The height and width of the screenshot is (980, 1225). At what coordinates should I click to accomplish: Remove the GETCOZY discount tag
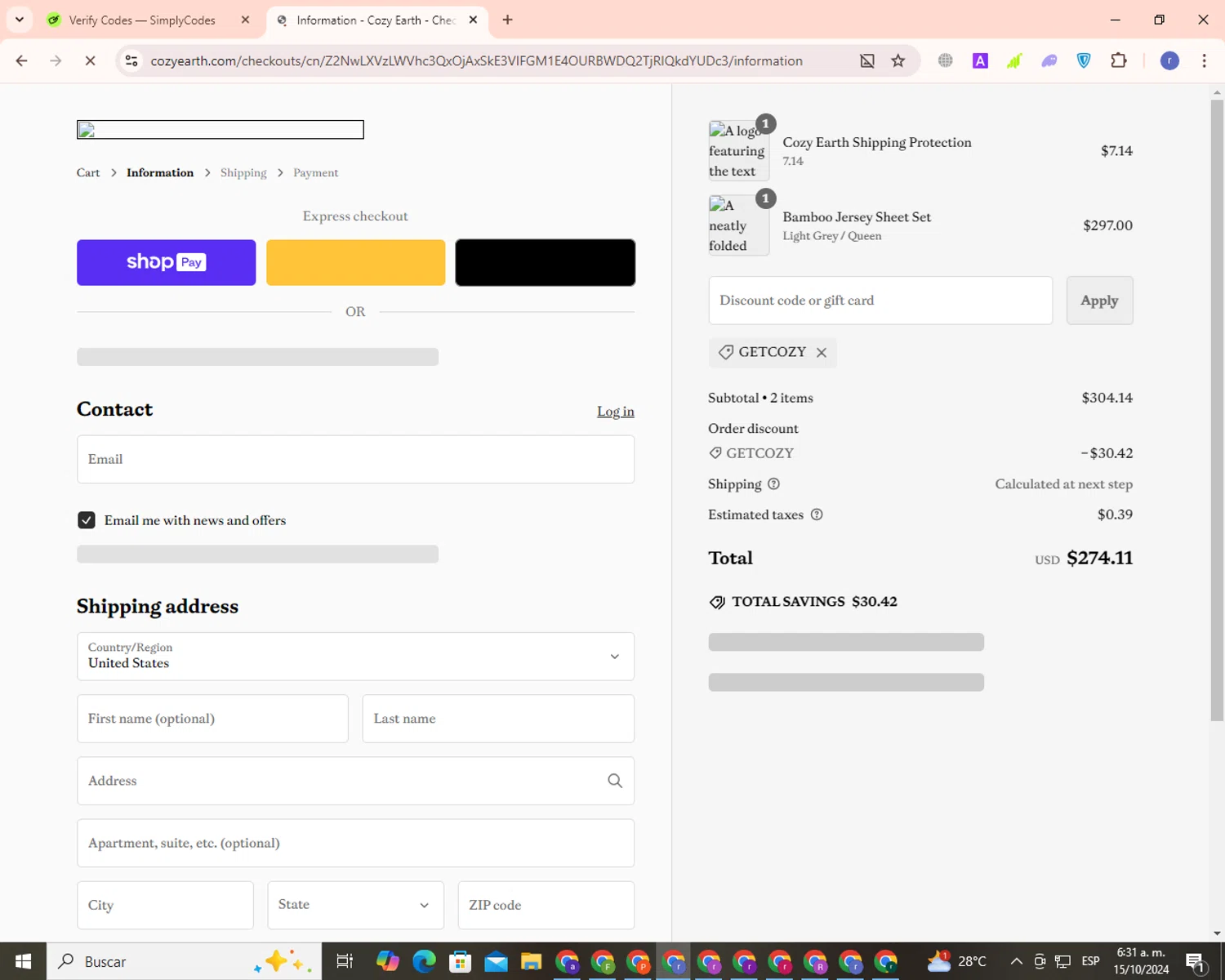click(822, 353)
